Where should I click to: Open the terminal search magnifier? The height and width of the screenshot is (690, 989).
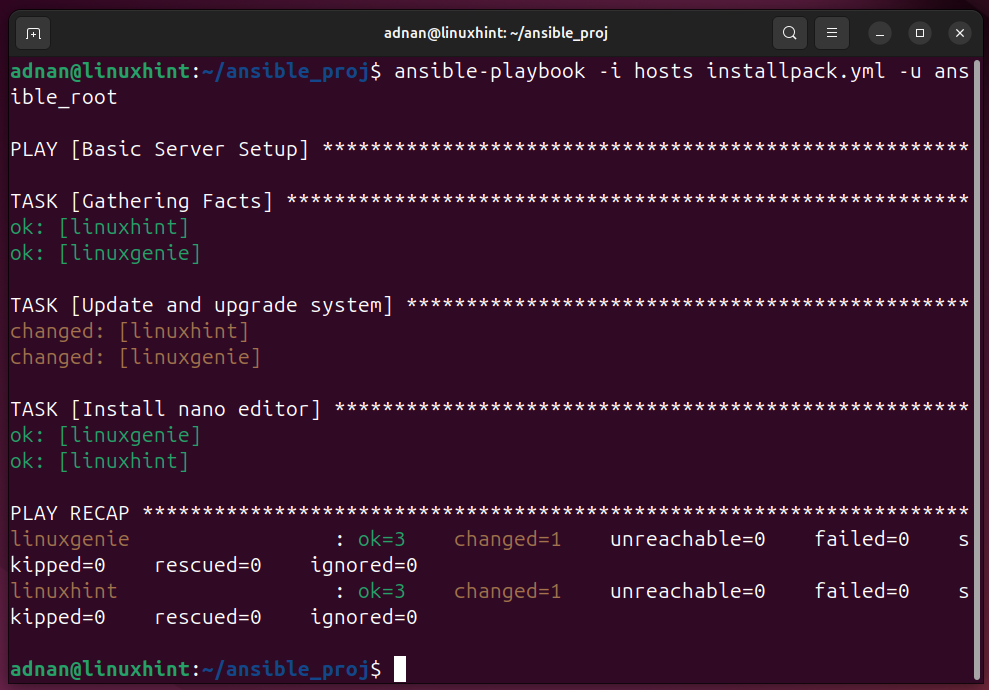[x=789, y=32]
